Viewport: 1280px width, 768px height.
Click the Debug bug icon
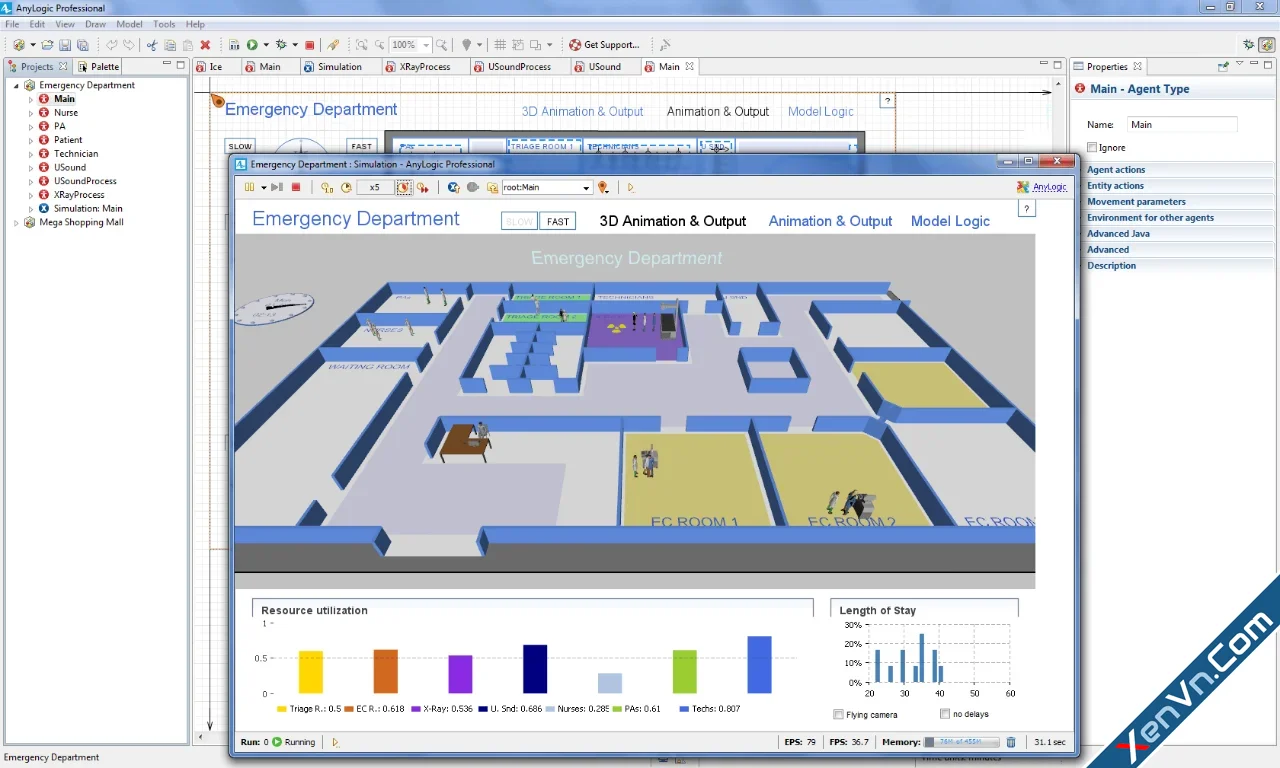click(x=281, y=45)
